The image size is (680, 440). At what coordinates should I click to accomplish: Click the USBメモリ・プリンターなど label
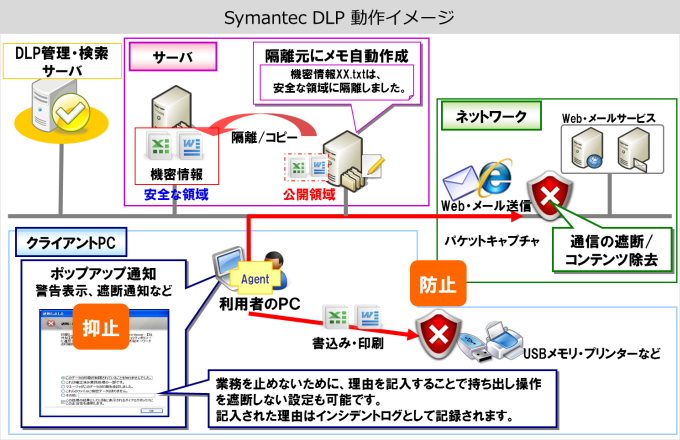pos(592,354)
